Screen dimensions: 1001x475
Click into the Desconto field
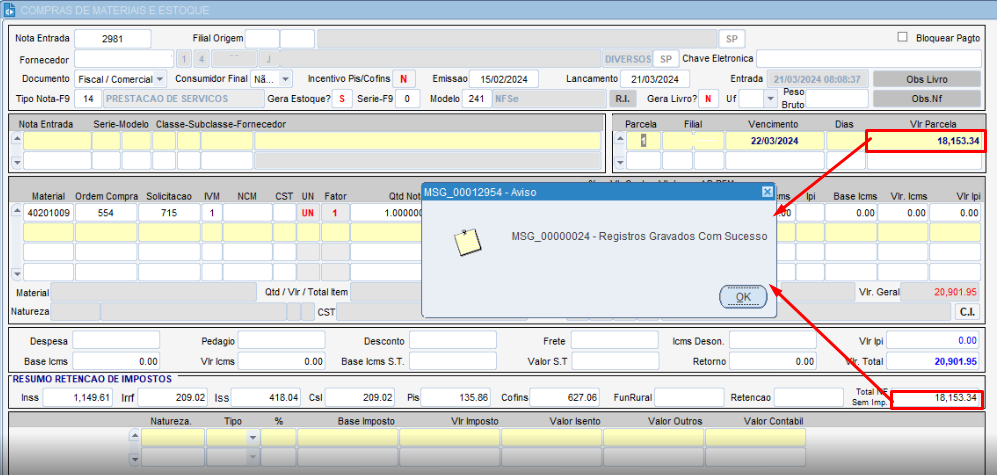[x=453, y=341]
